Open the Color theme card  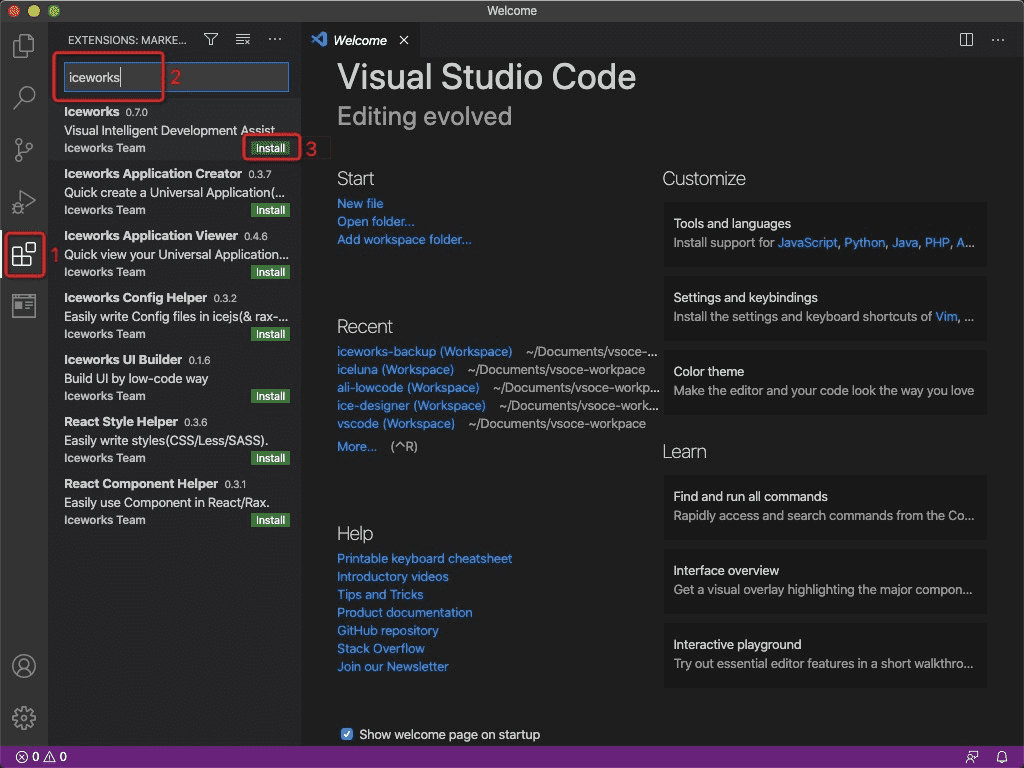pyautogui.click(x=825, y=381)
